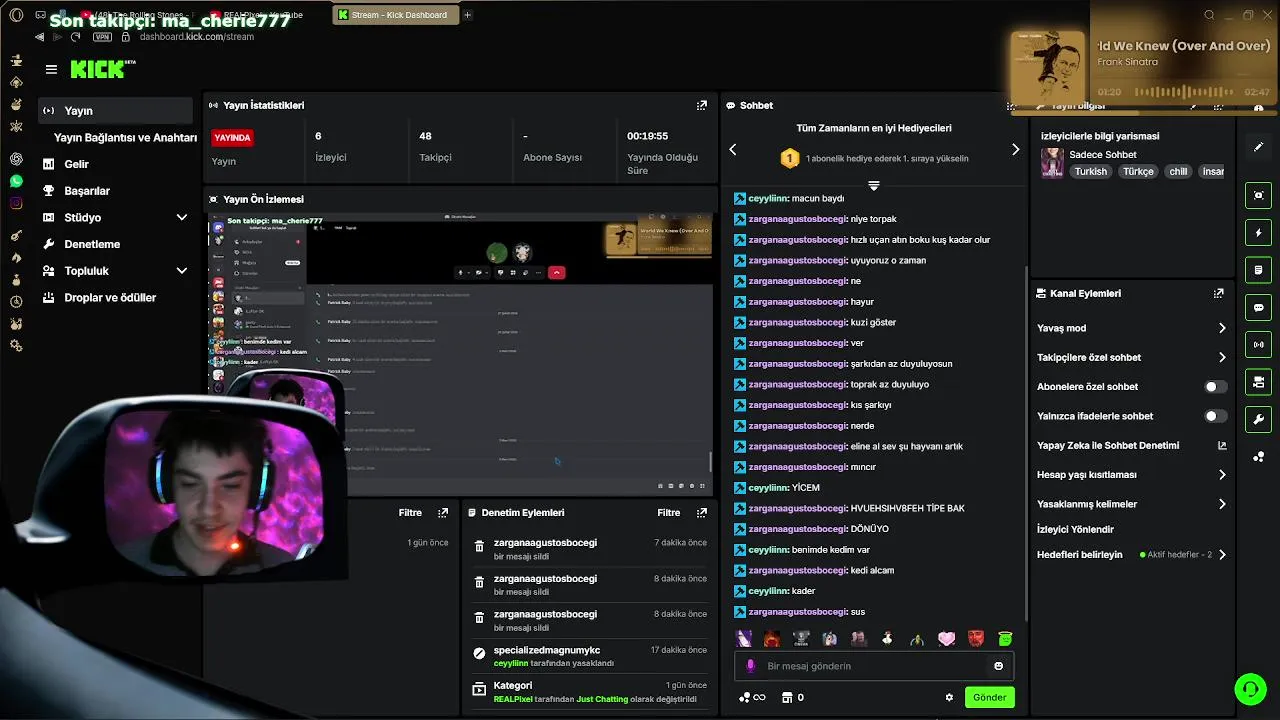Viewport: 1280px width, 720px height.
Task: Click the pencil edit icon in right toolbar
Action: point(1259,147)
